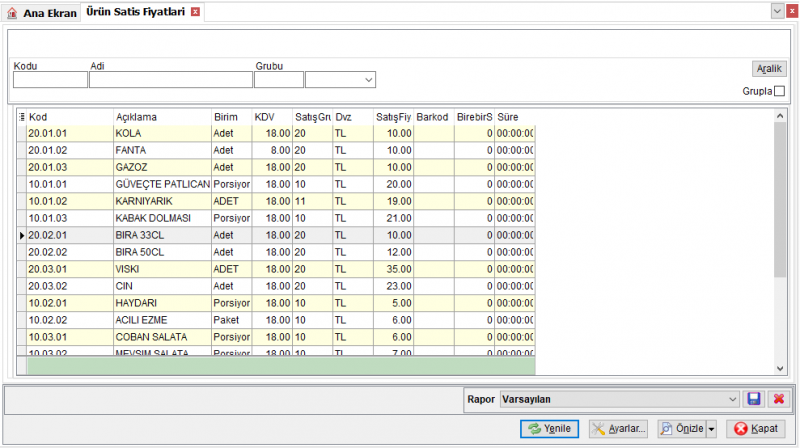Screen dimensions: 800x448
Task: Click the vertical scrollbar down arrow
Action: point(780,368)
